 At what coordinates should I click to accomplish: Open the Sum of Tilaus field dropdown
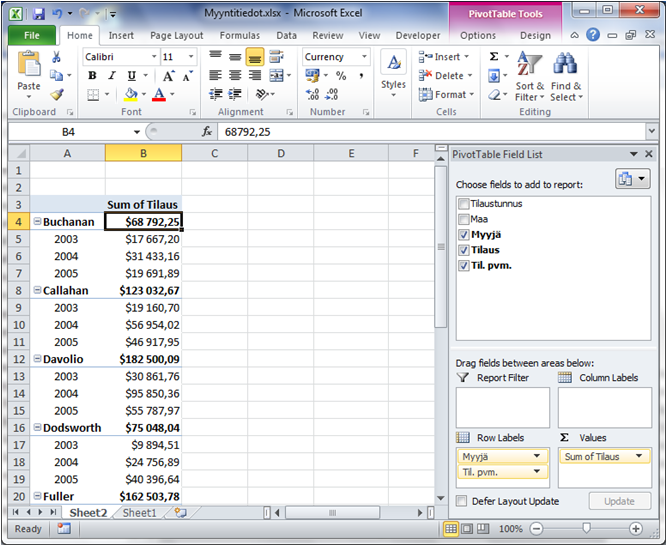(640, 457)
